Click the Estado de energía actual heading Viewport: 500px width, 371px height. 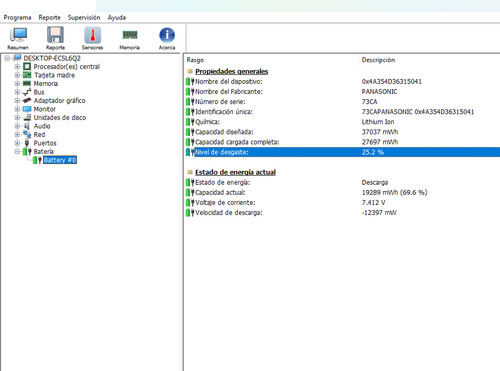(x=235, y=172)
